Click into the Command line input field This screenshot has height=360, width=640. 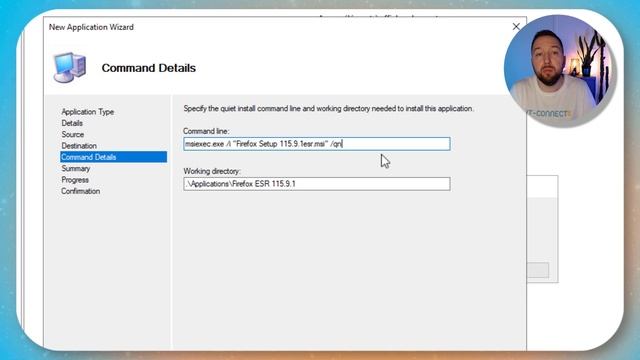317,144
